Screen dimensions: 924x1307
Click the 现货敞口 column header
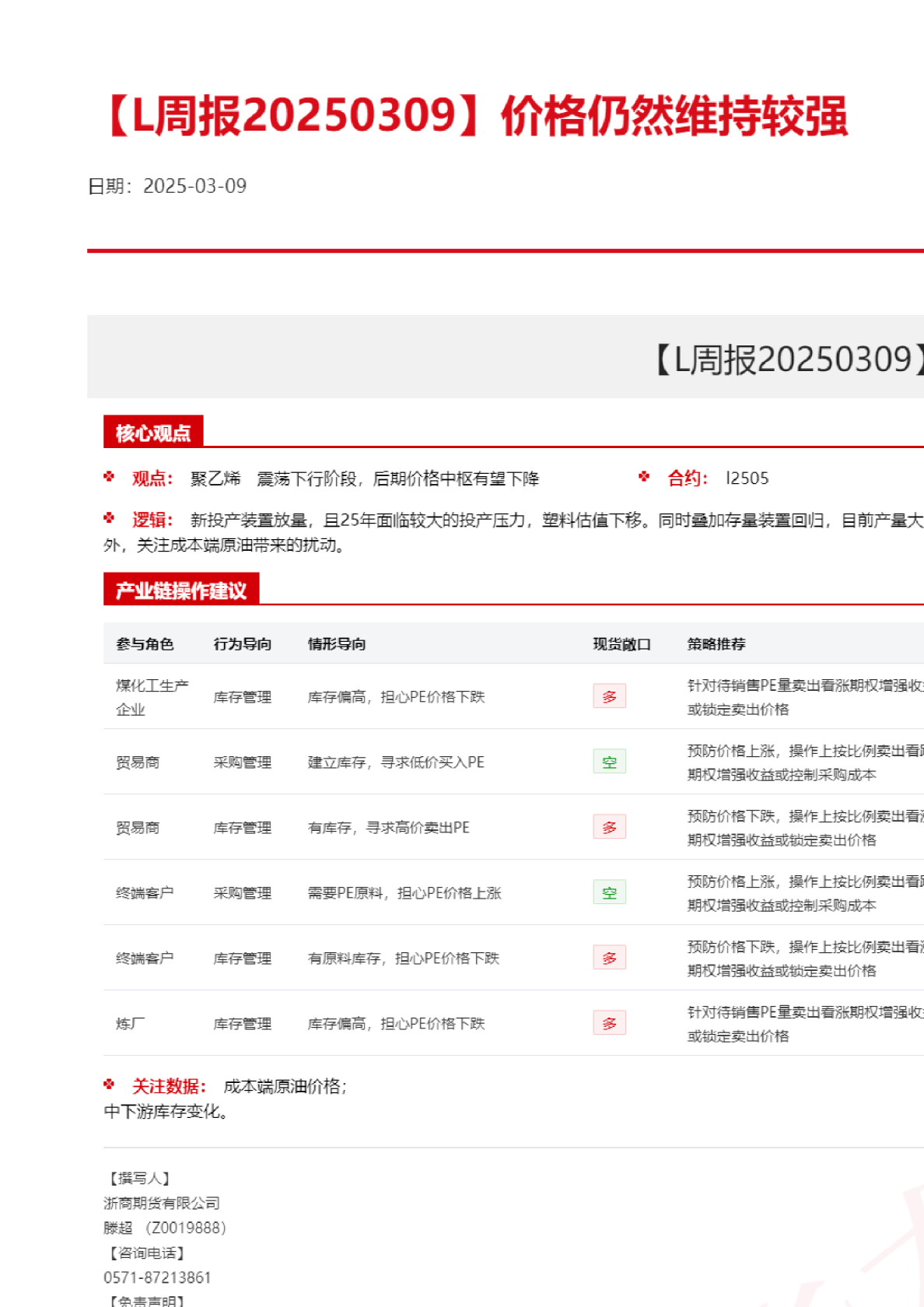pyautogui.click(x=621, y=644)
